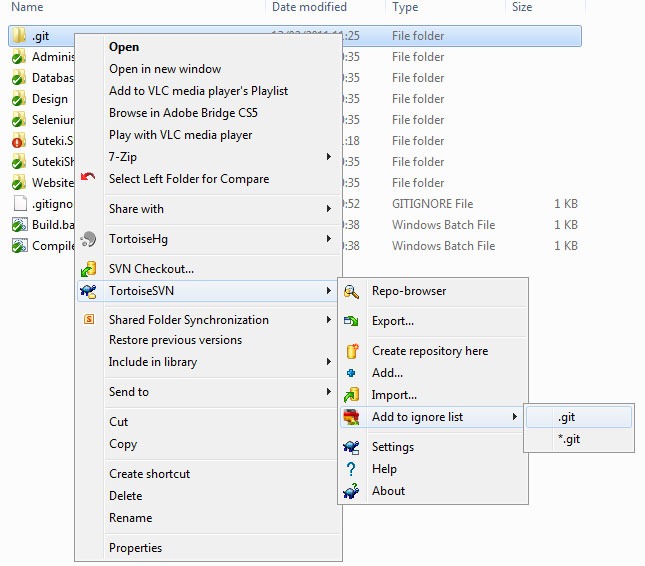Viewport: 645px width, 566px height.
Task: Click the Seleniur folder icon
Action: coord(19,120)
